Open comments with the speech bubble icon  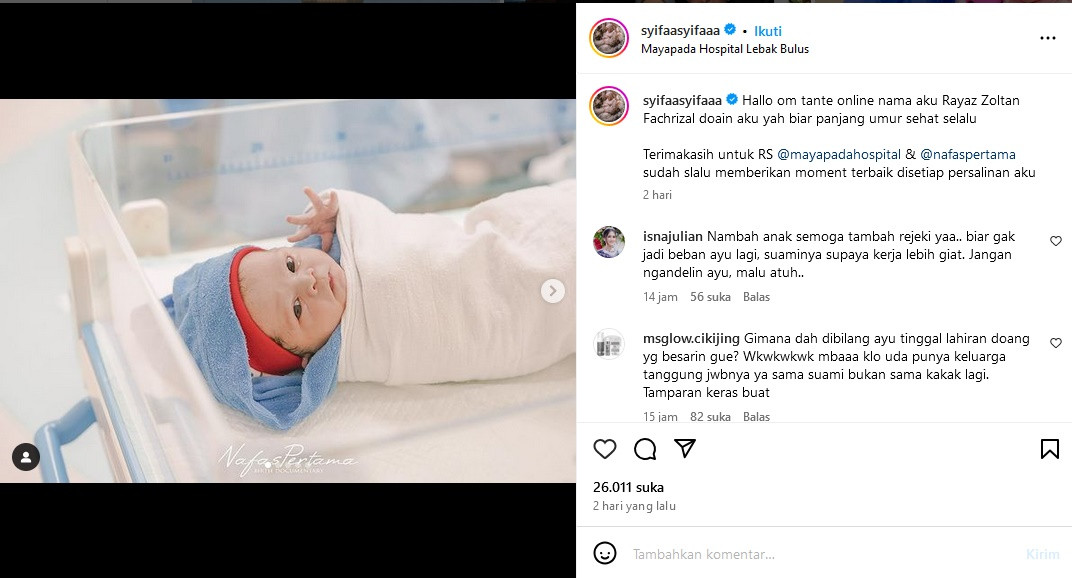pos(645,449)
